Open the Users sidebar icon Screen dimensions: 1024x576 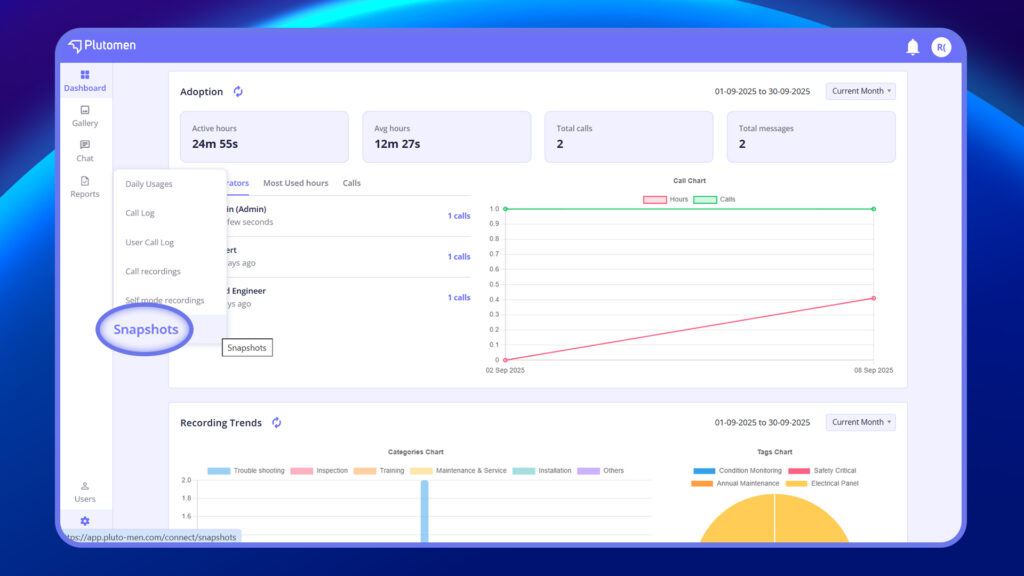pos(85,492)
